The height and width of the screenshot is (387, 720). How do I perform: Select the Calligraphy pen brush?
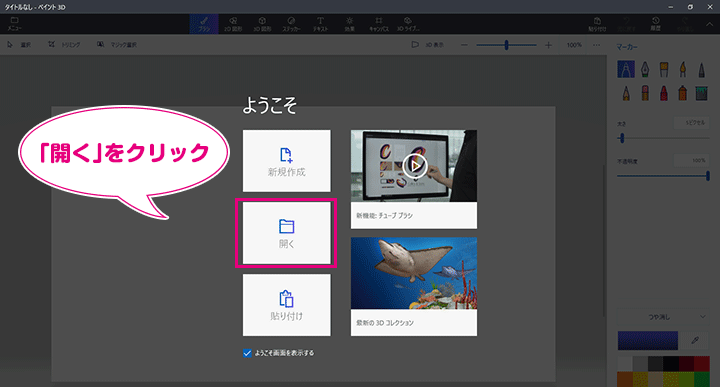click(x=645, y=69)
